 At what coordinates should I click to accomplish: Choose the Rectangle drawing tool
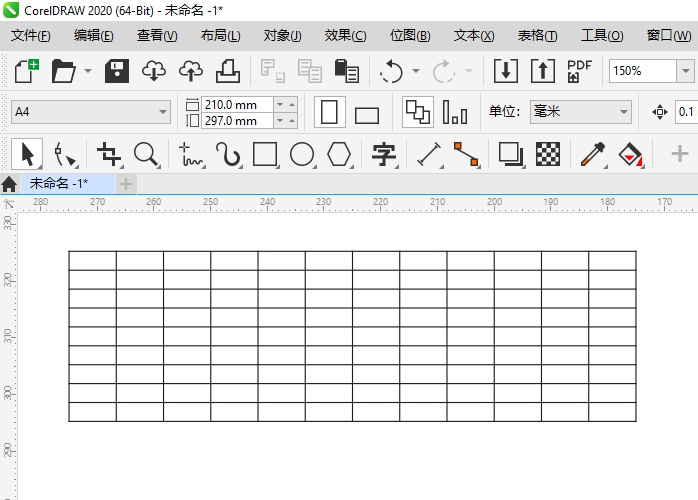coord(265,154)
